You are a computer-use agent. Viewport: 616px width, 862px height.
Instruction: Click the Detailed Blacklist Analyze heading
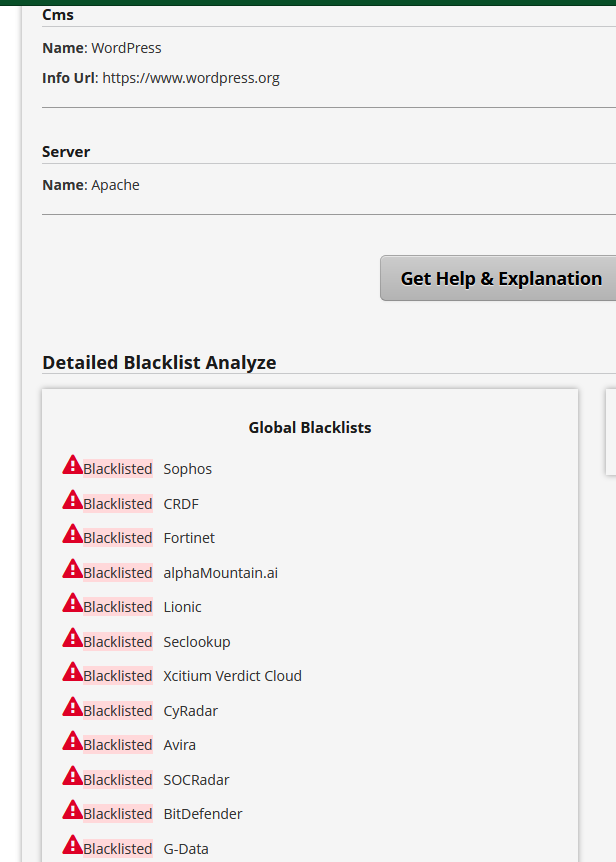(x=159, y=363)
